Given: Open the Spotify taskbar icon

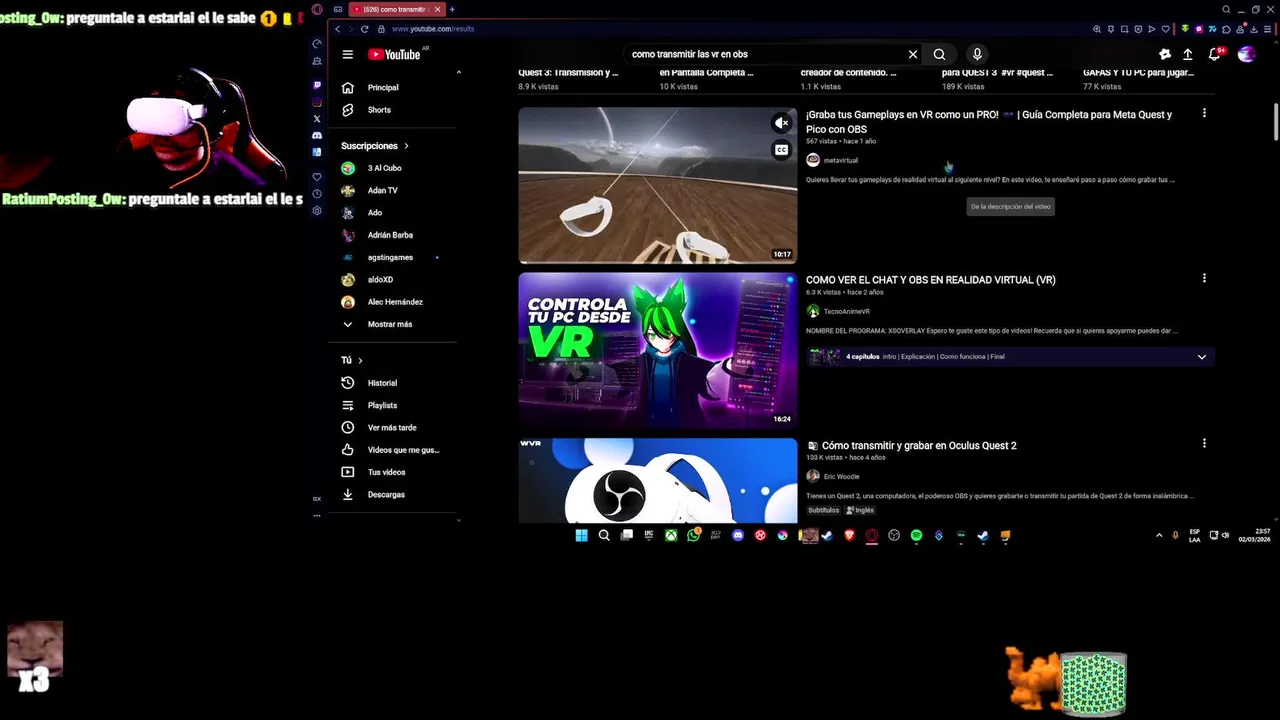Looking at the screenshot, I should (x=916, y=536).
